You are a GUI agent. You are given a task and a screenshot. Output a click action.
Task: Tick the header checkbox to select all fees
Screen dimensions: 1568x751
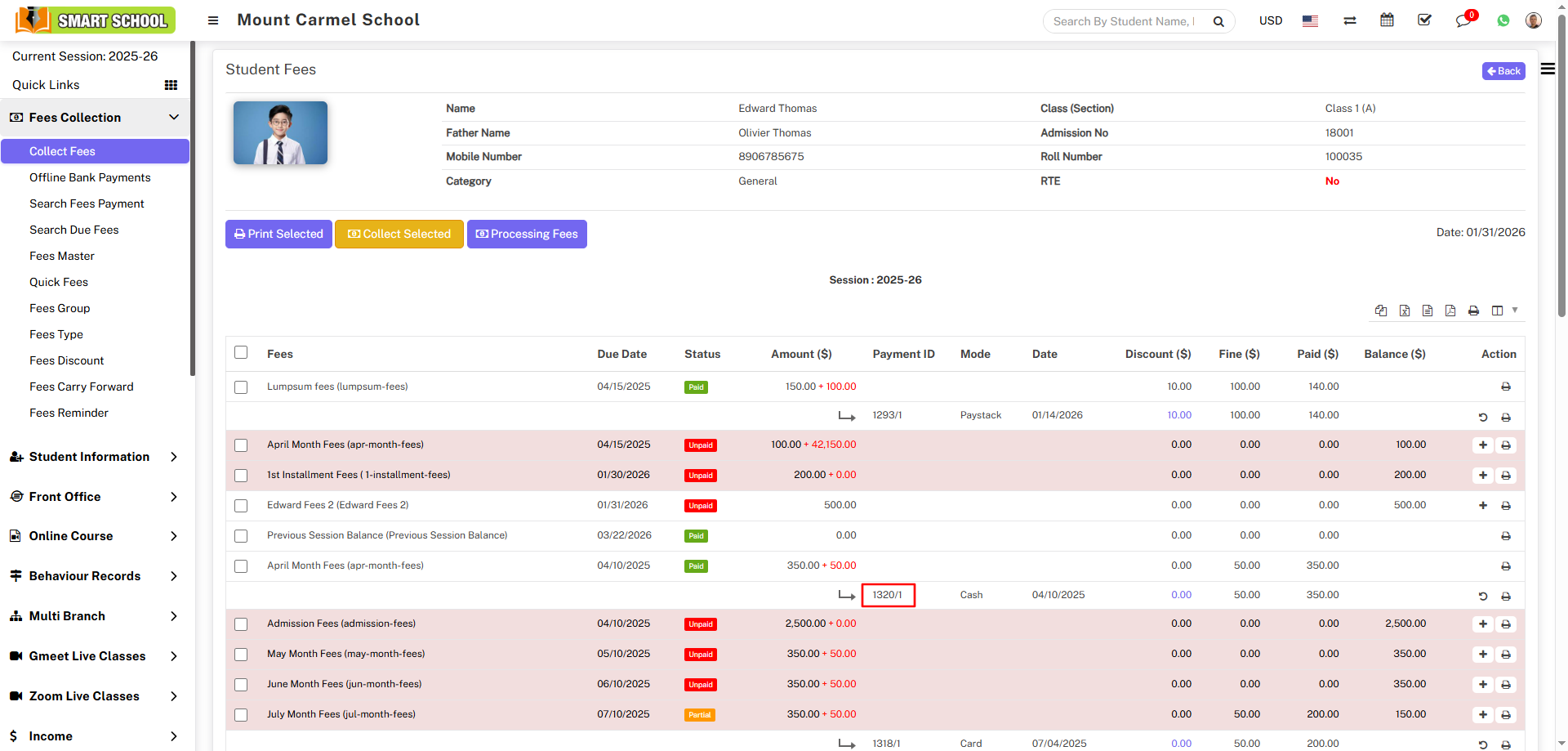(x=241, y=352)
